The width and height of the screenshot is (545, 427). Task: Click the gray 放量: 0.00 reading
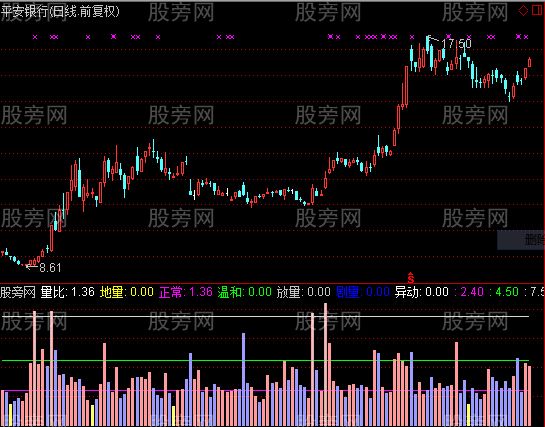(x=303, y=292)
